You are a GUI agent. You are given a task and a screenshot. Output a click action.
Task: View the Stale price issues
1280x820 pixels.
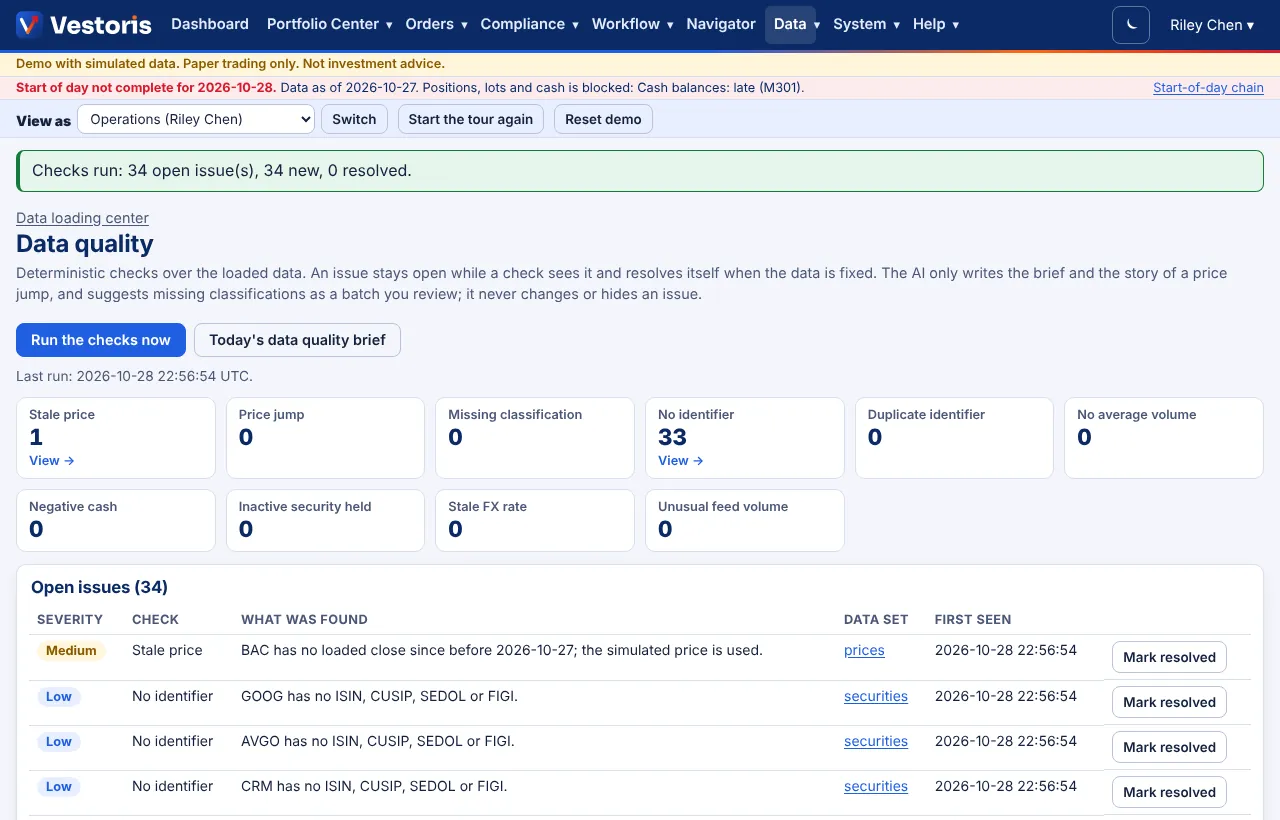[52, 461]
